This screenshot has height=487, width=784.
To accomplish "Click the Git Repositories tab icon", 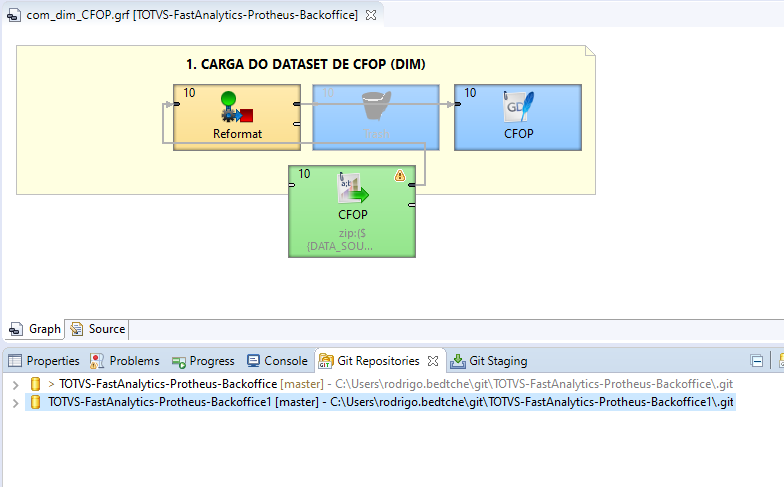I will tap(326, 361).
